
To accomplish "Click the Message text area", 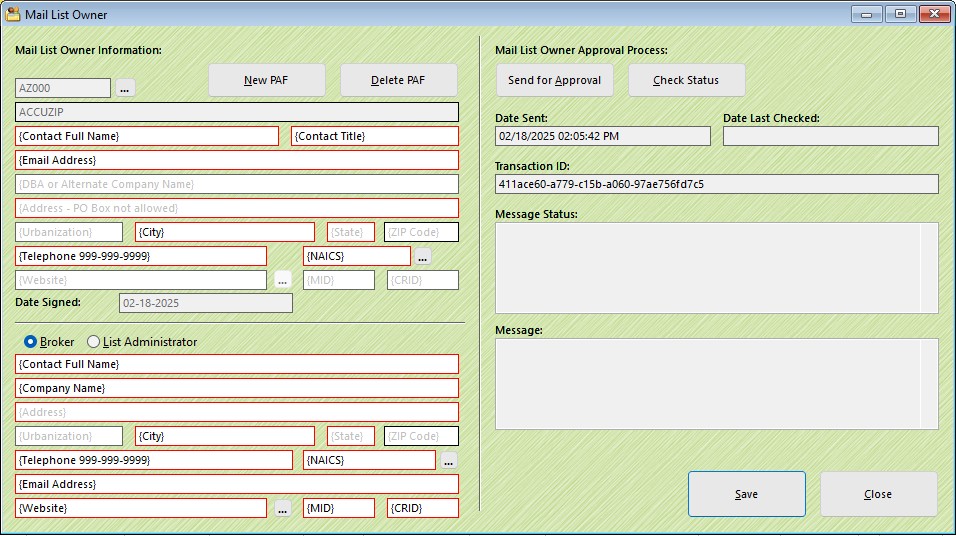I will pyautogui.click(x=717, y=384).
